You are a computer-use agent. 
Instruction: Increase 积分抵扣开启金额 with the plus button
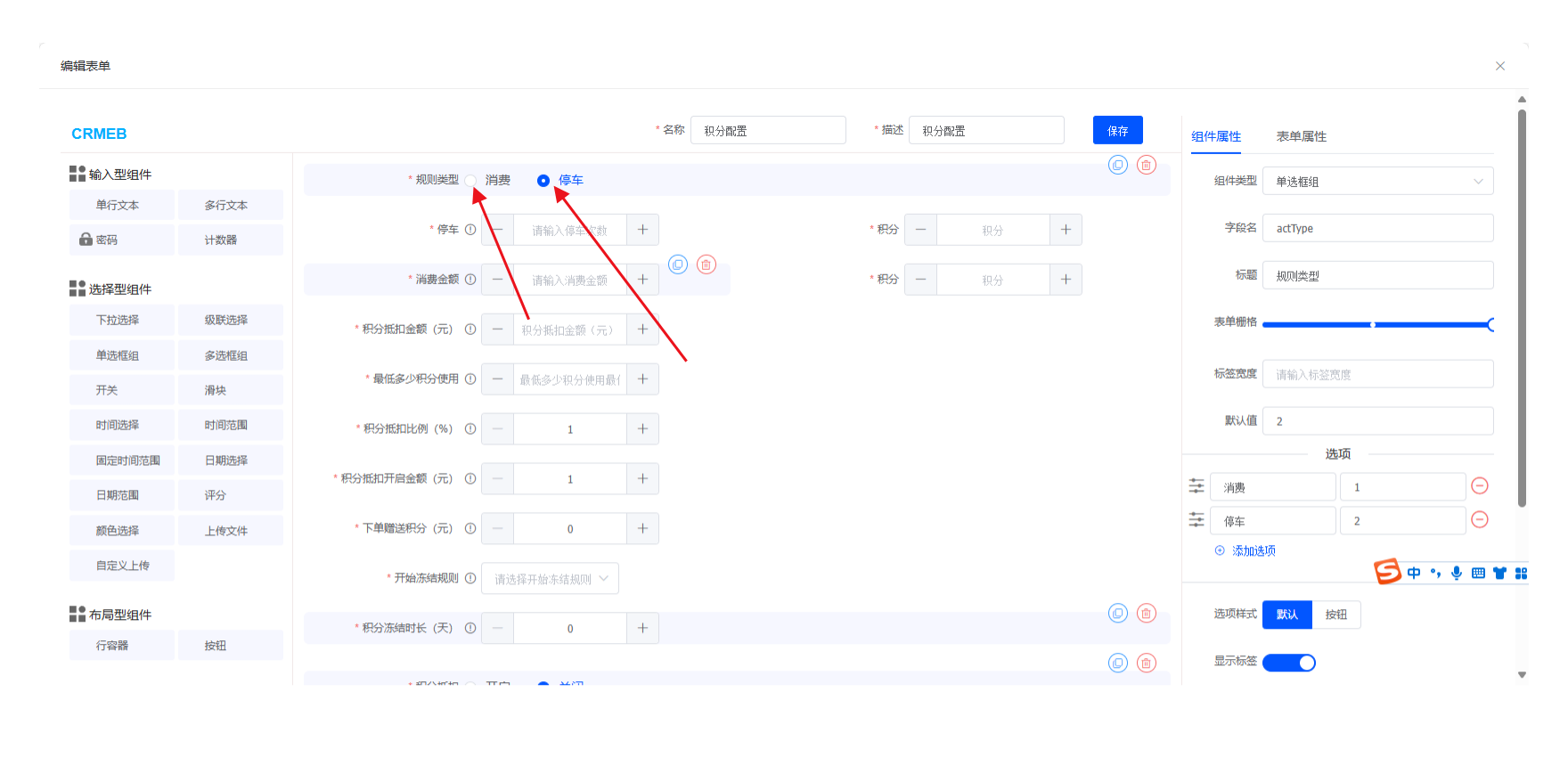coord(642,479)
